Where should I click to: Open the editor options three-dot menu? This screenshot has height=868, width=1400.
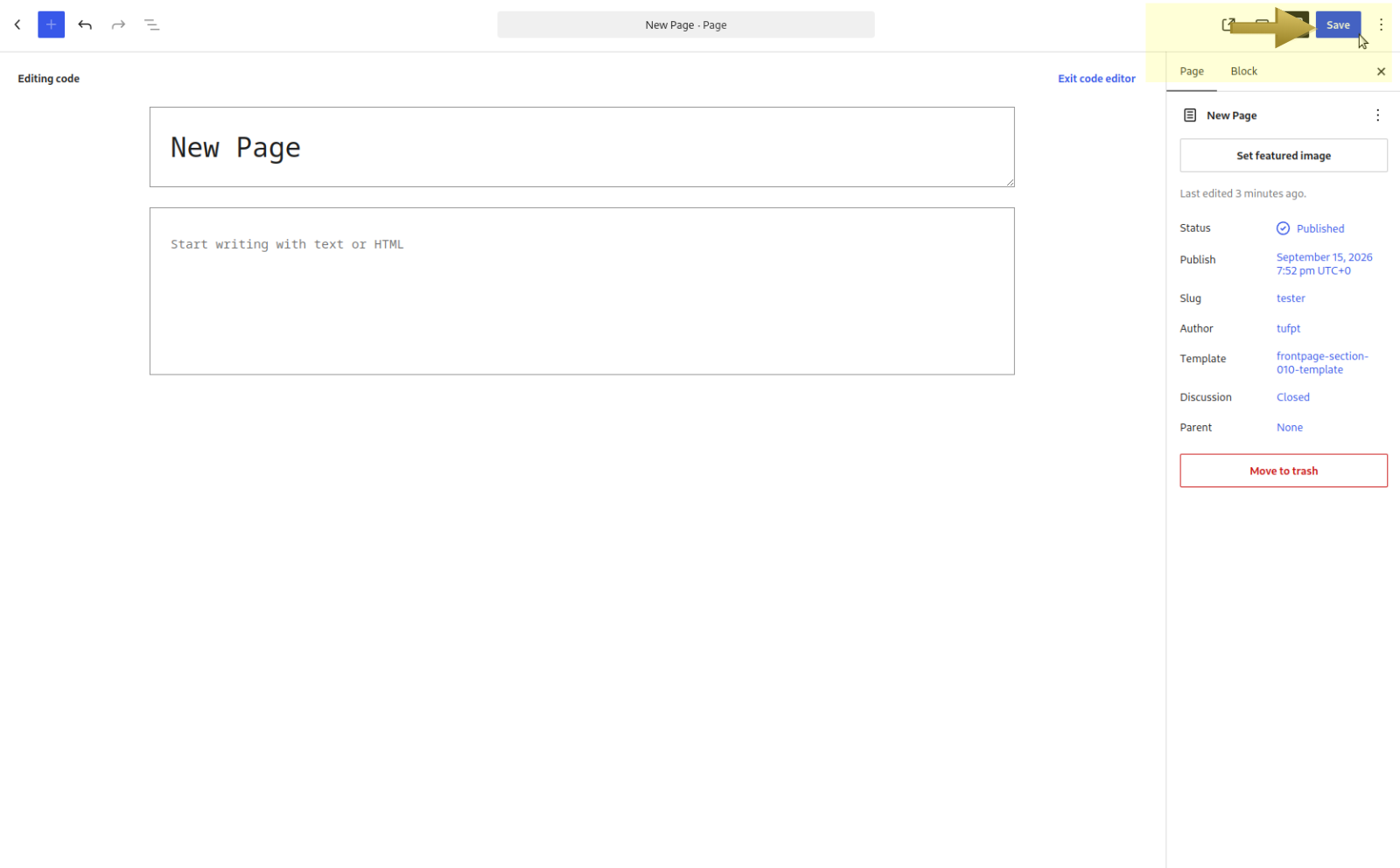tap(1381, 24)
